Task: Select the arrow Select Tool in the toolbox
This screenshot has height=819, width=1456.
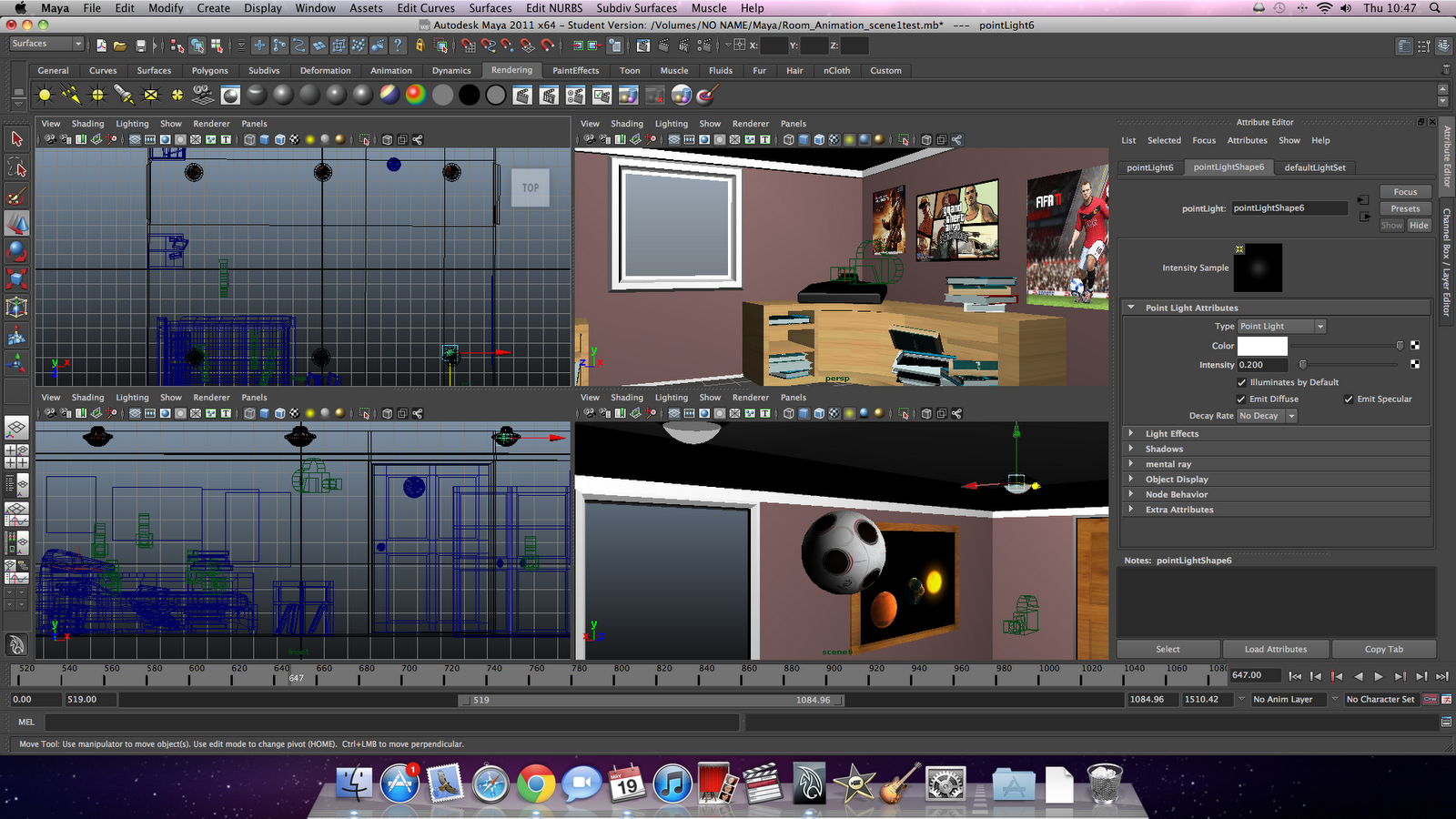Action: tap(15, 139)
